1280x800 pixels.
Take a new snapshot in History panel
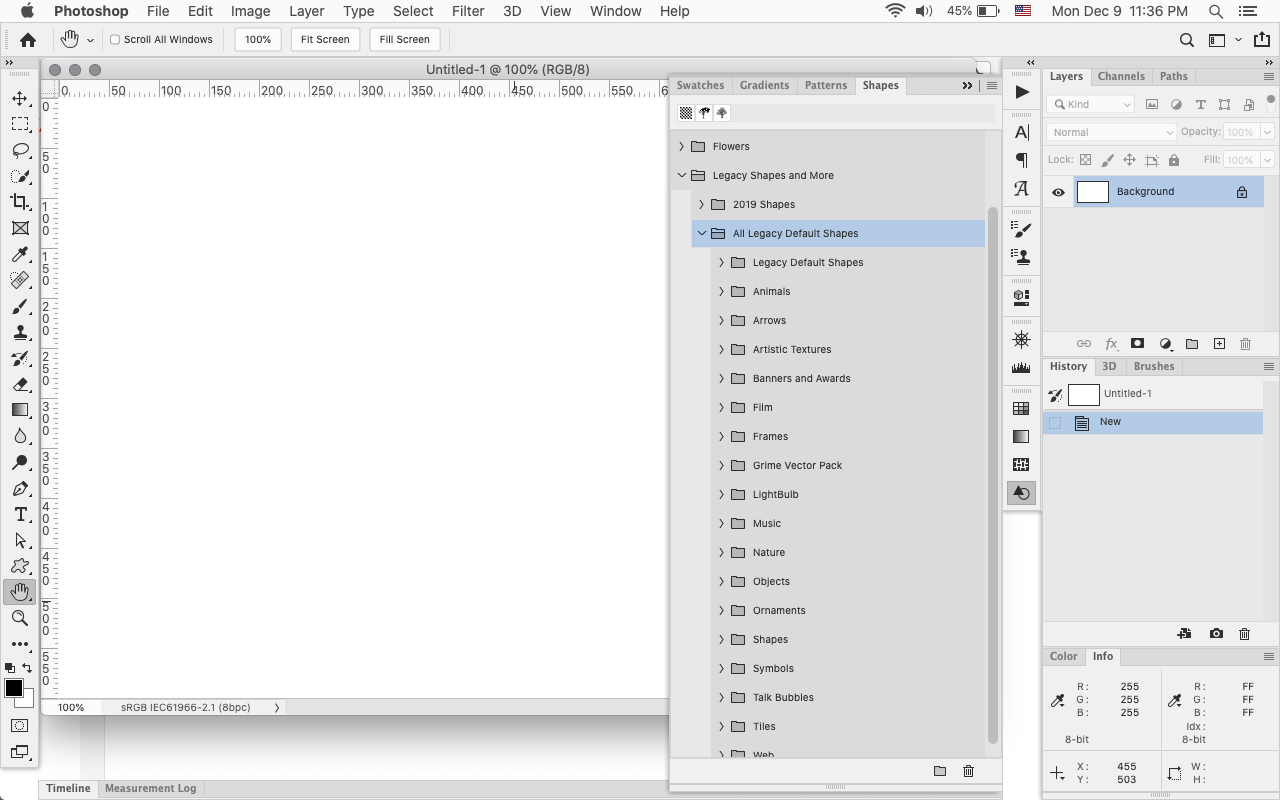[x=1216, y=633]
